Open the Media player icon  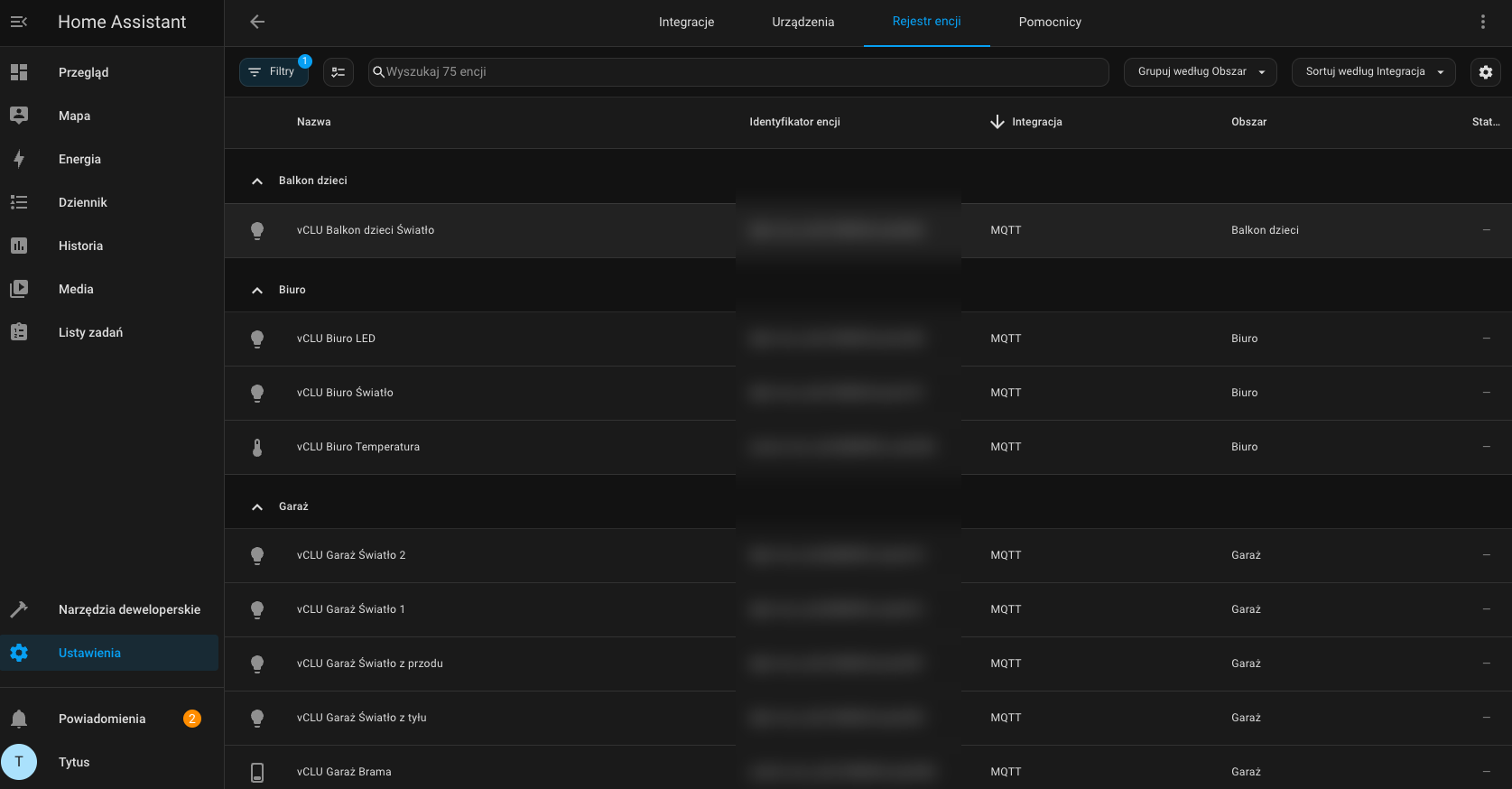coord(19,289)
